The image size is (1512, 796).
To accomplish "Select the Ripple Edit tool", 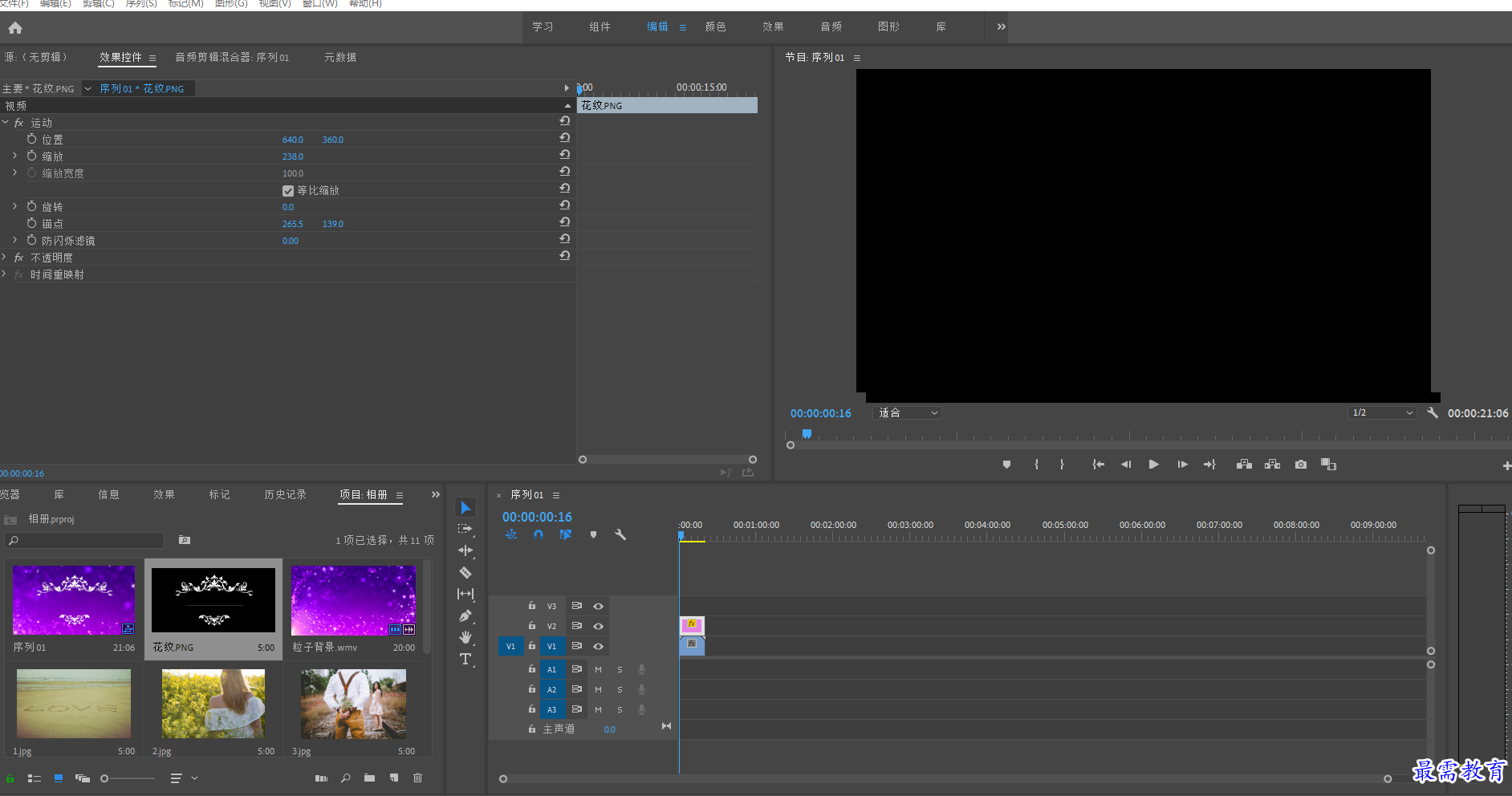I will click(465, 550).
